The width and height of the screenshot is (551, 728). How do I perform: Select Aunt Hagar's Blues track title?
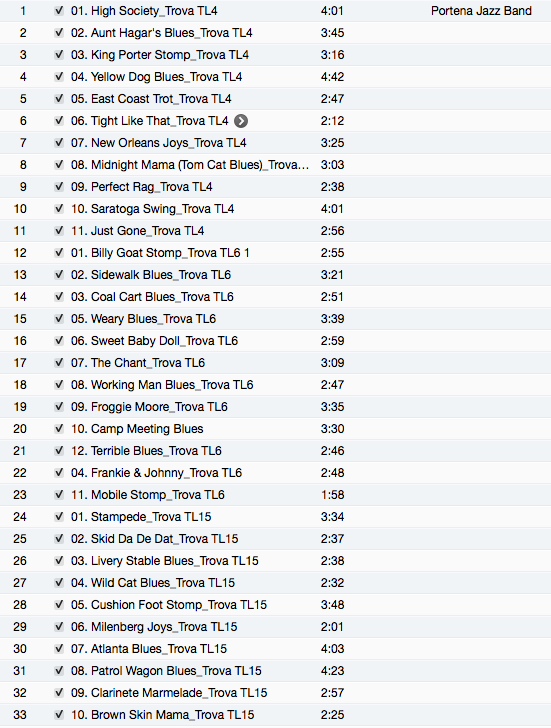pos(162,33)
